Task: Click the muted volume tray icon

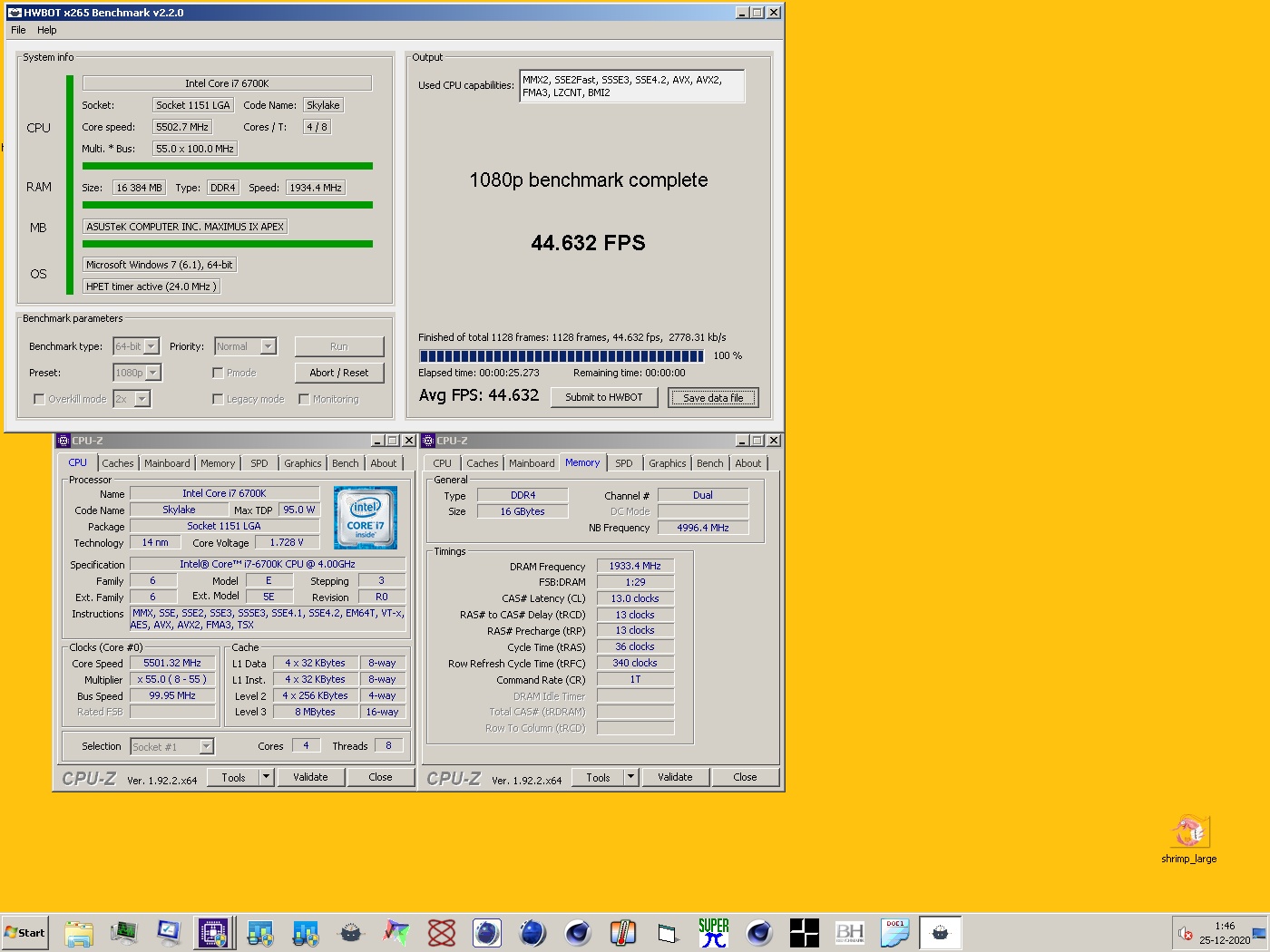Action: click(1185, 933)
